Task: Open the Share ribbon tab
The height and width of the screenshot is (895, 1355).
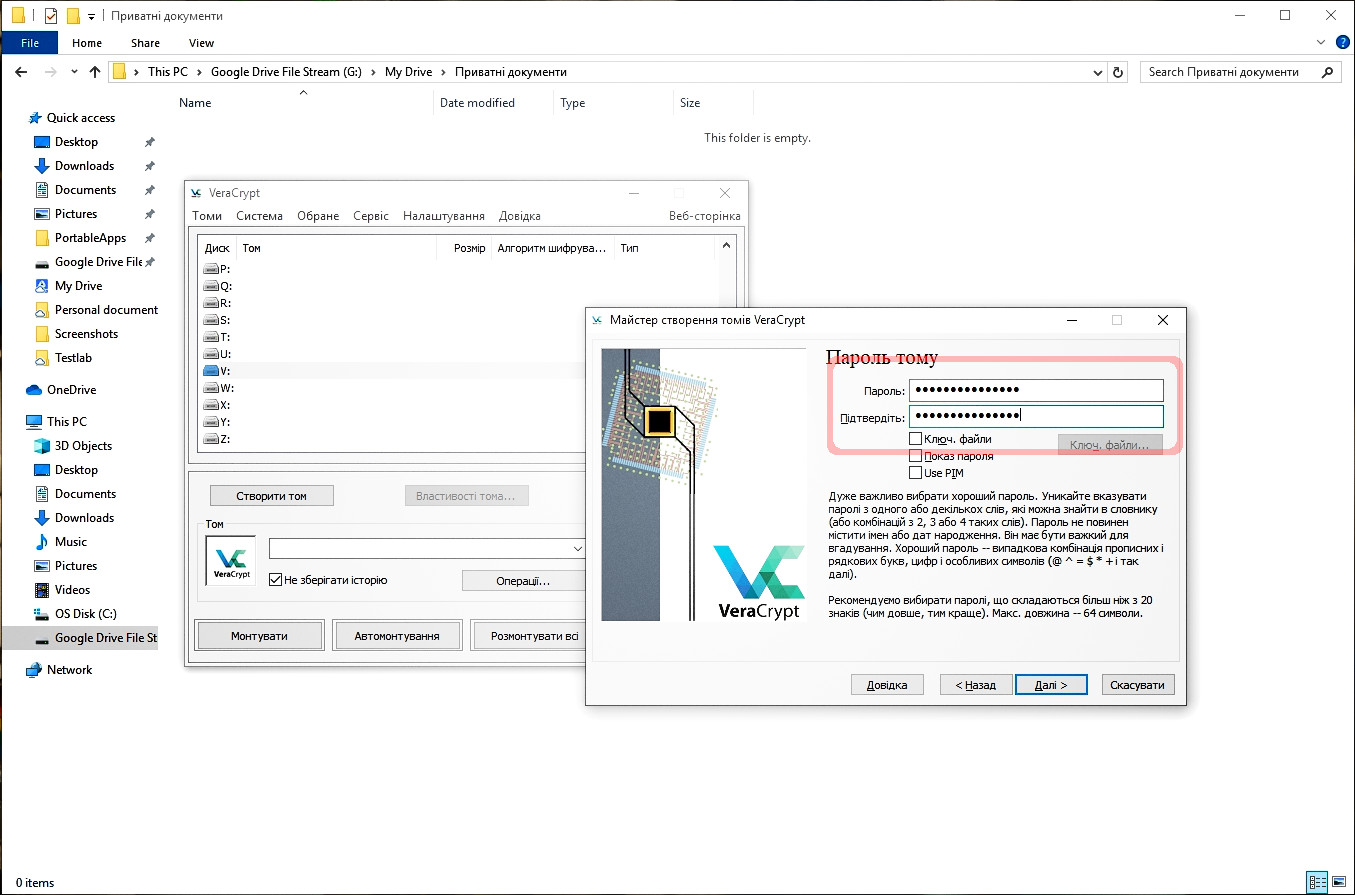Action: [145, 43]
